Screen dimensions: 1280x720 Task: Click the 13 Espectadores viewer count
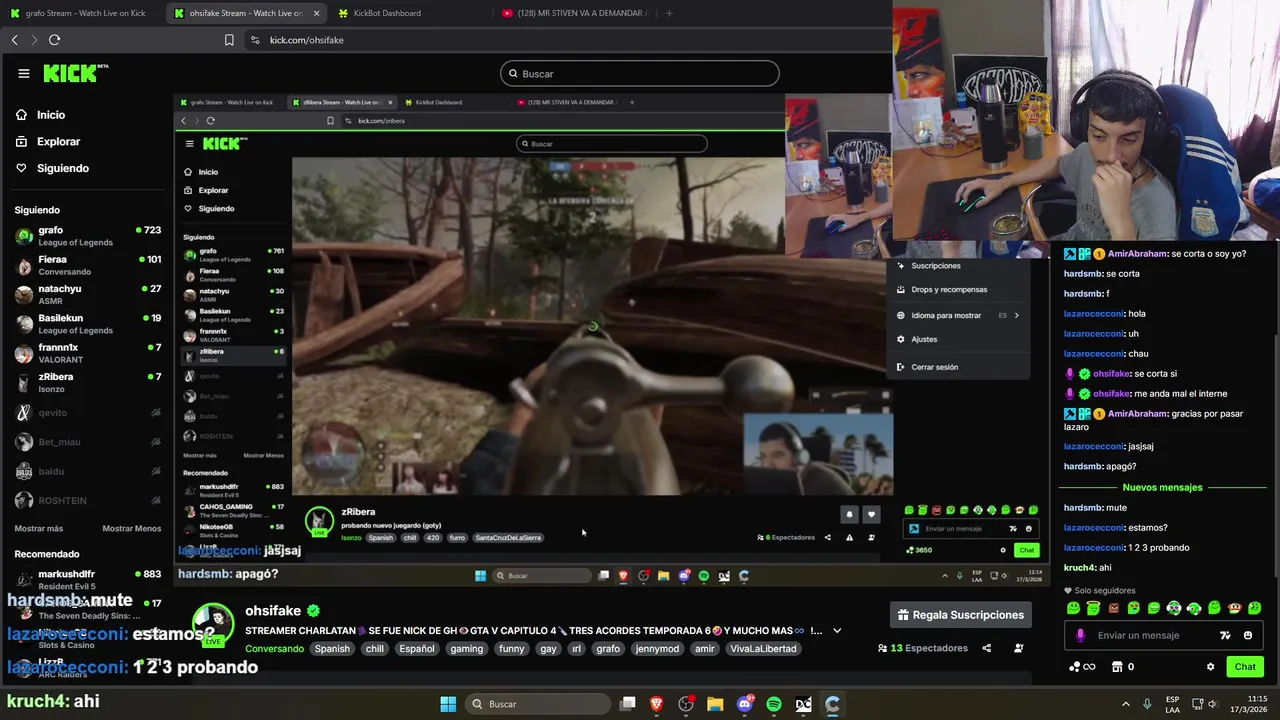(922, 648)
